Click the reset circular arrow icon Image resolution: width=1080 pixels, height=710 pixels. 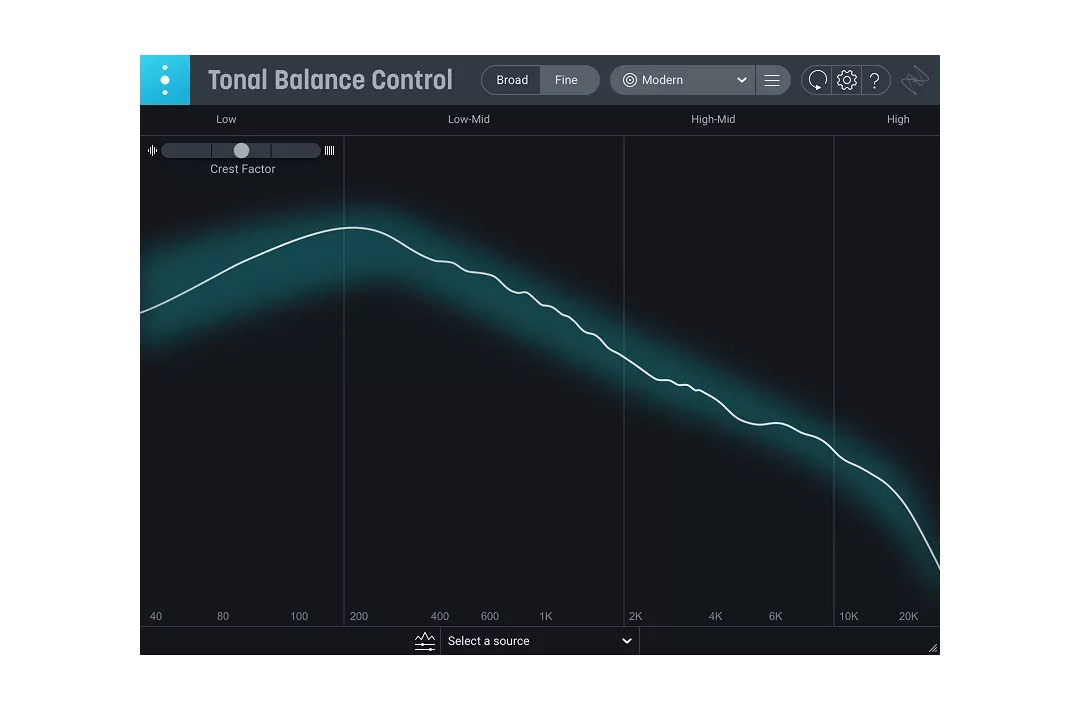tap(817, 80)
